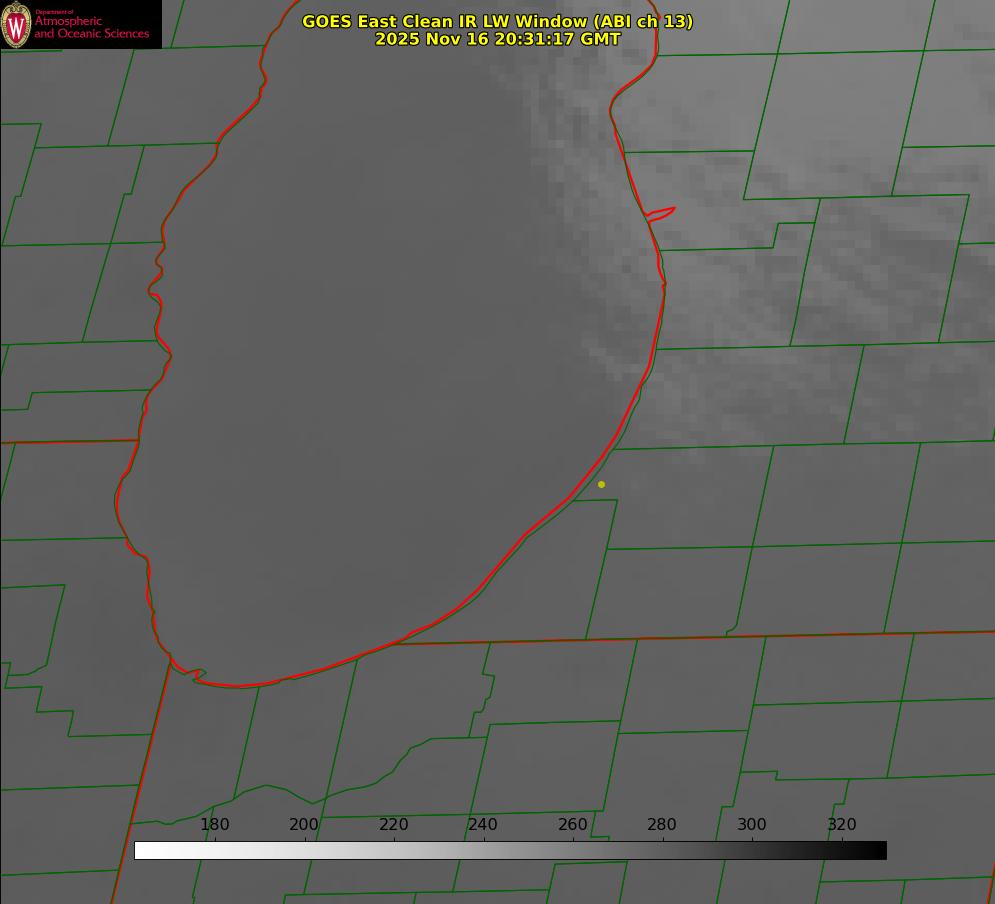
Task: Click the 280 colorbar tick label
Action: tap(662, 824)
